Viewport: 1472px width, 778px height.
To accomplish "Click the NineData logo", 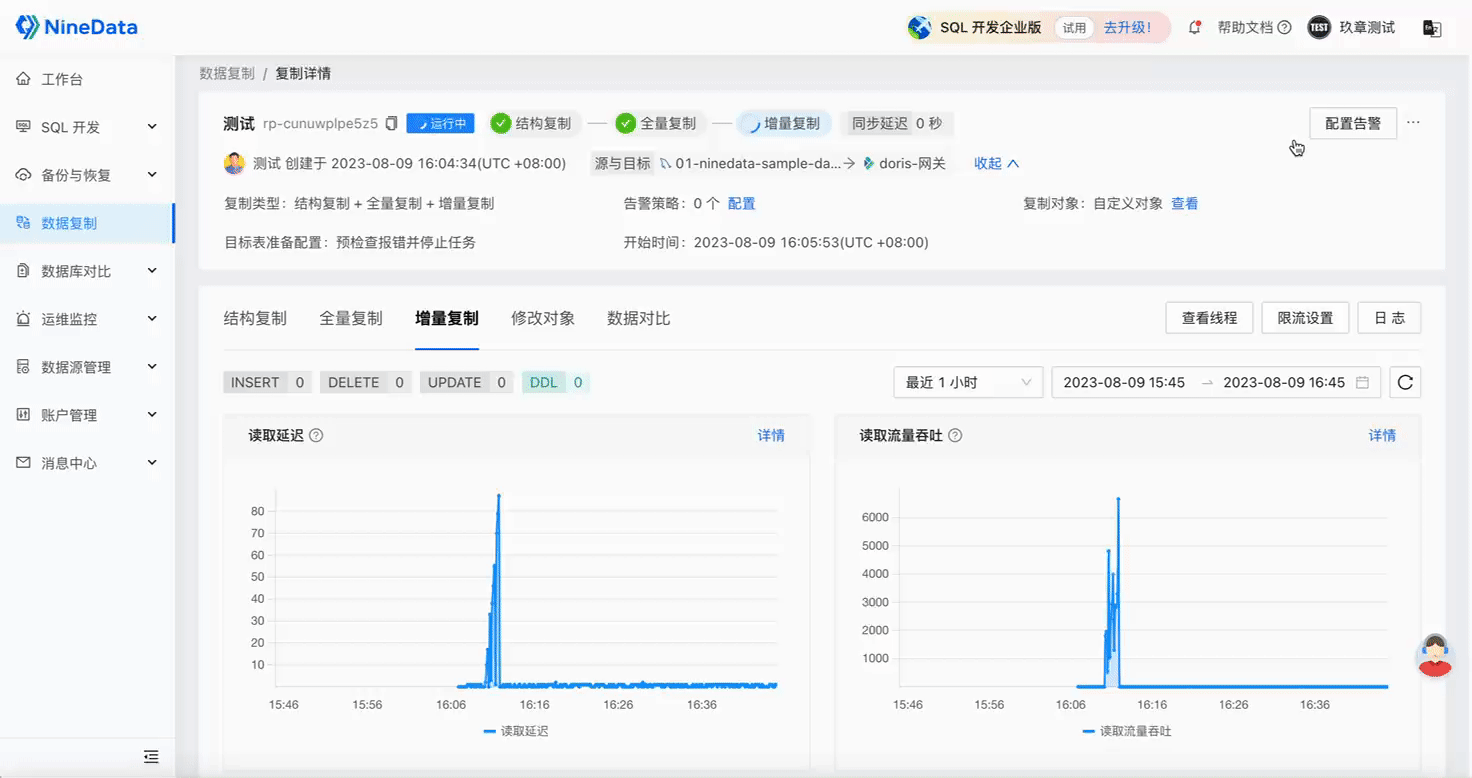I will pos(75,27).
